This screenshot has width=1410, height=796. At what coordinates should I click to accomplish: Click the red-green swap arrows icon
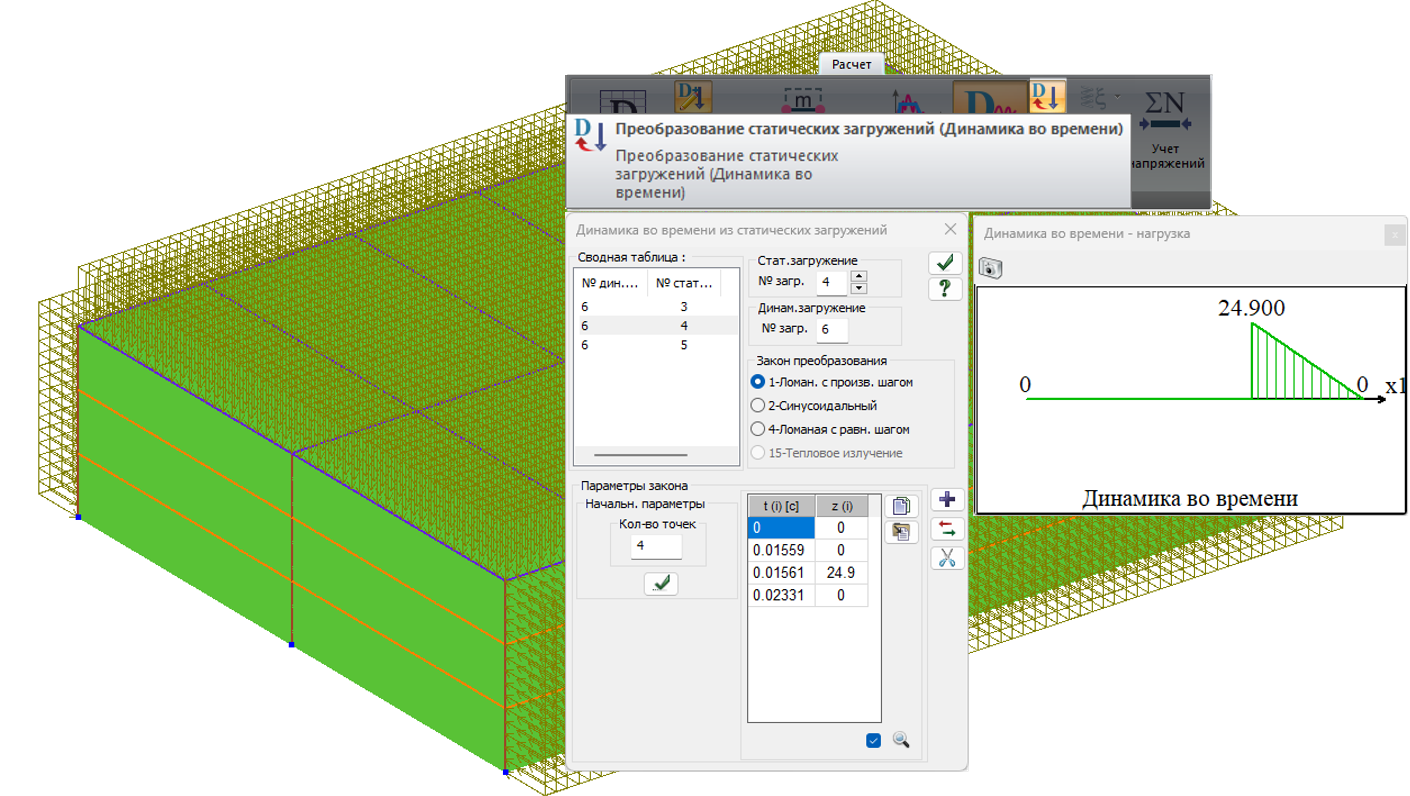pyautogui.click(x=947, y=528)
